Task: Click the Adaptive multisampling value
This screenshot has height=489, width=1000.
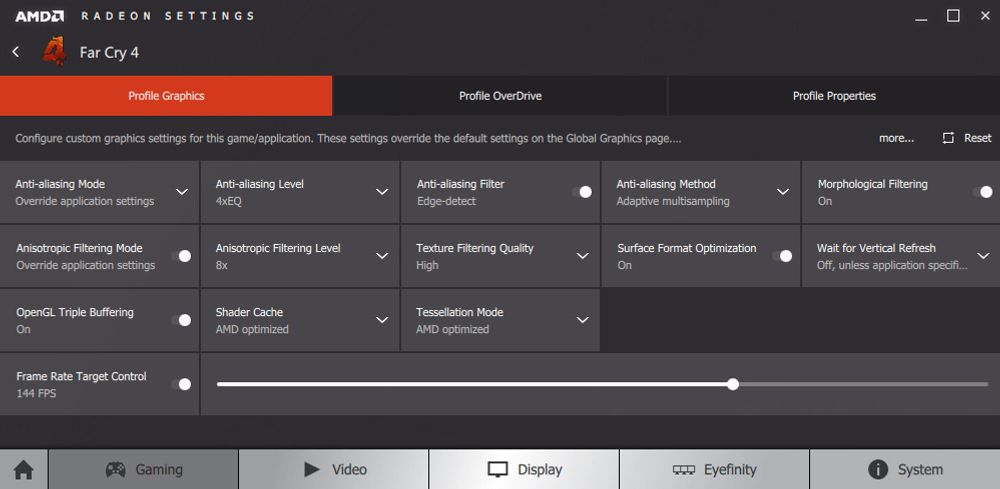Action: pos(673,201)
